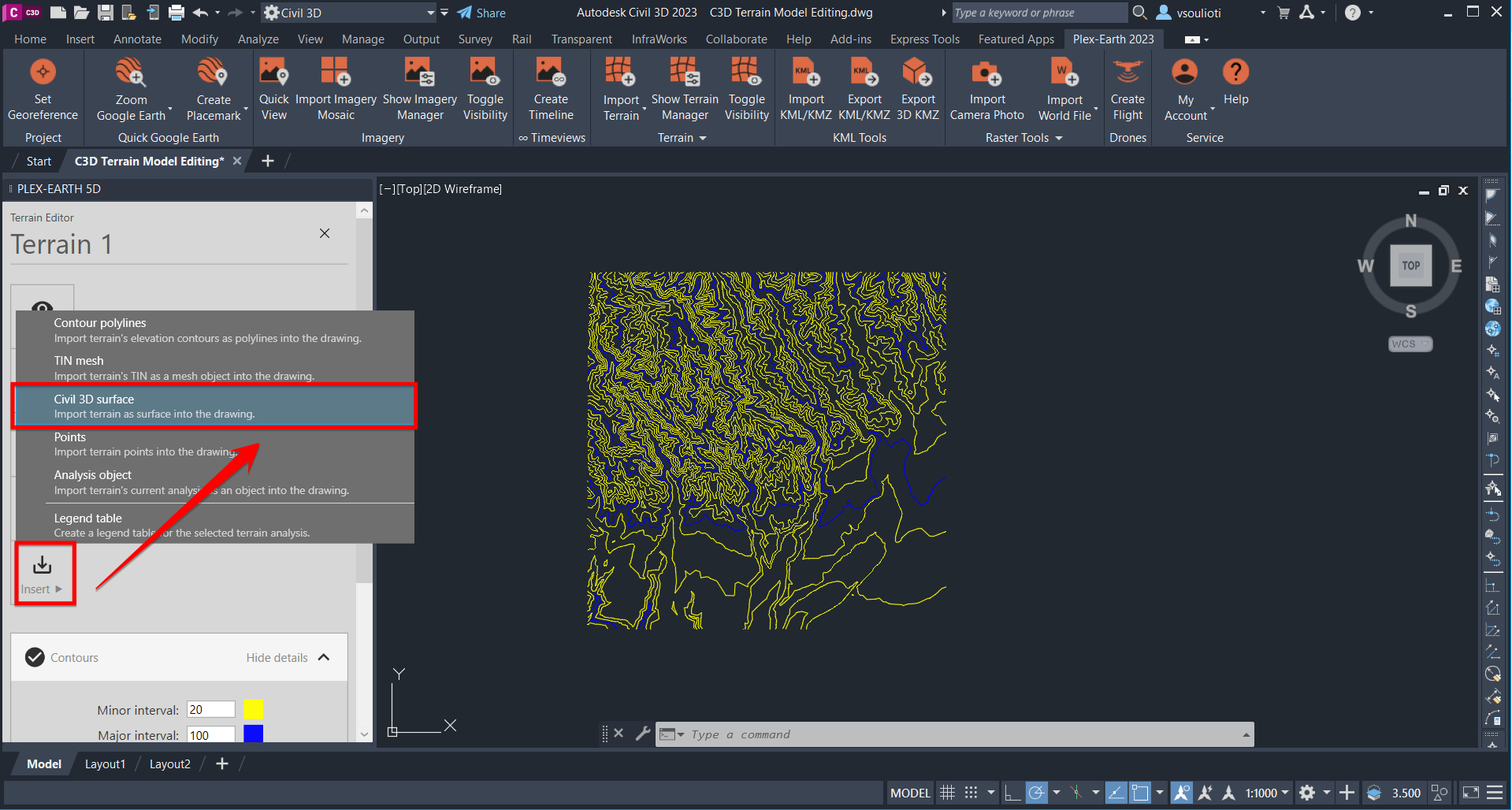Enable grid display in the status bar

[947, 793]
